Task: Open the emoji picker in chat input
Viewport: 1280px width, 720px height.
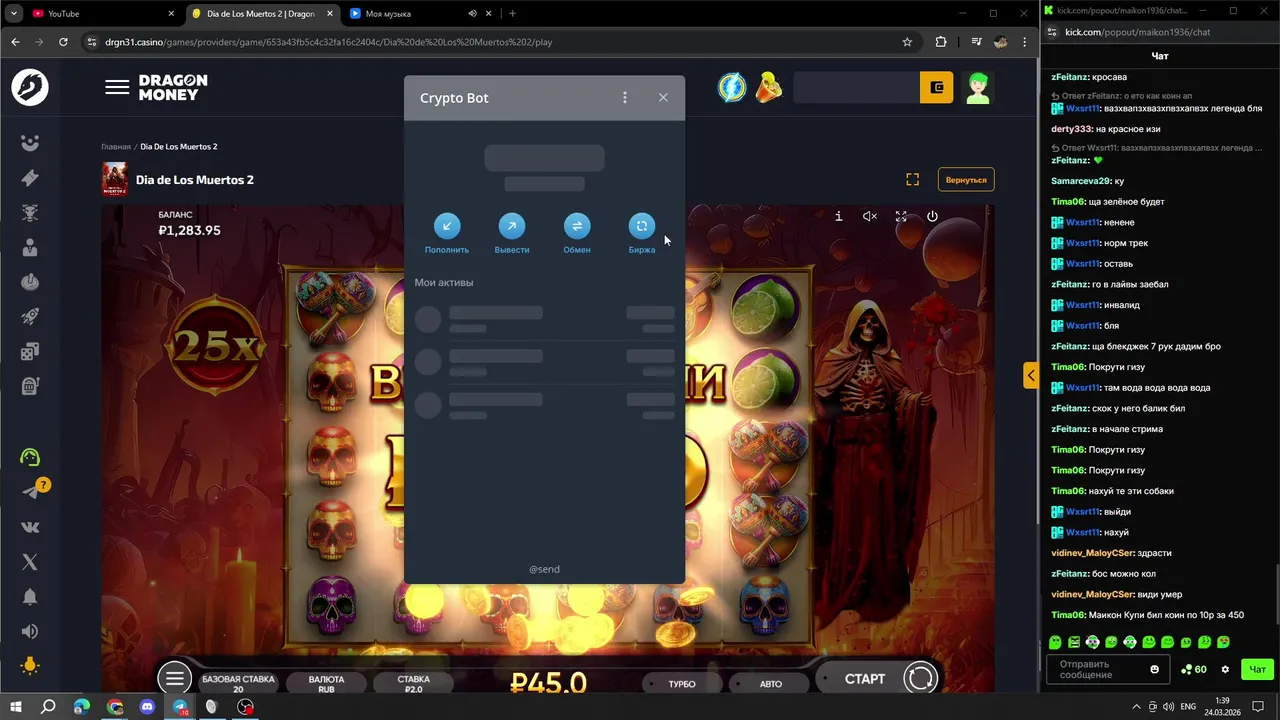Action: tap(1155, 669)
